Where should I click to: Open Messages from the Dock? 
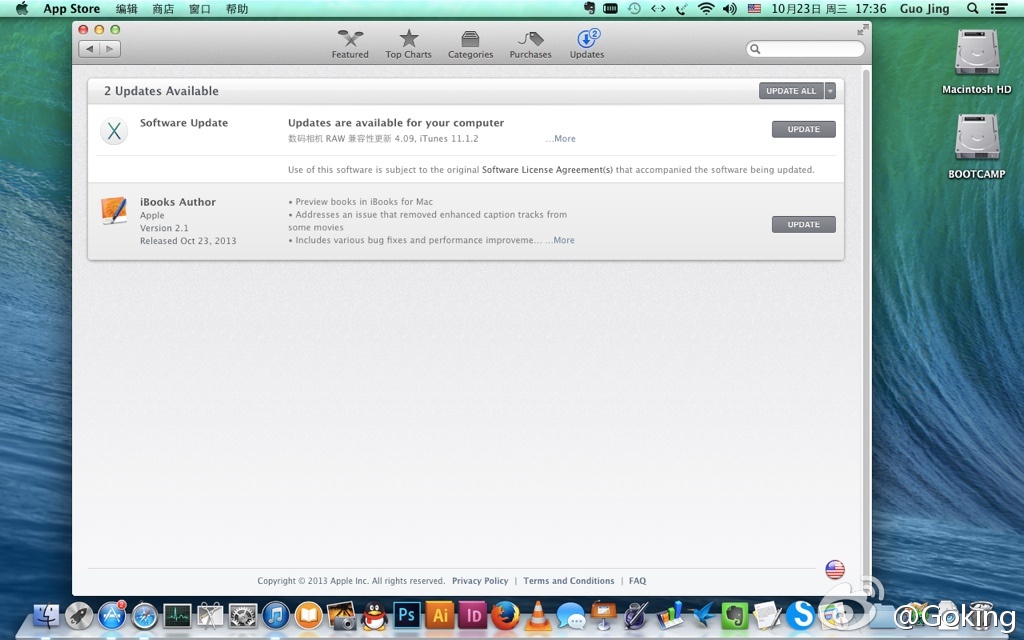tap(571, 616)
